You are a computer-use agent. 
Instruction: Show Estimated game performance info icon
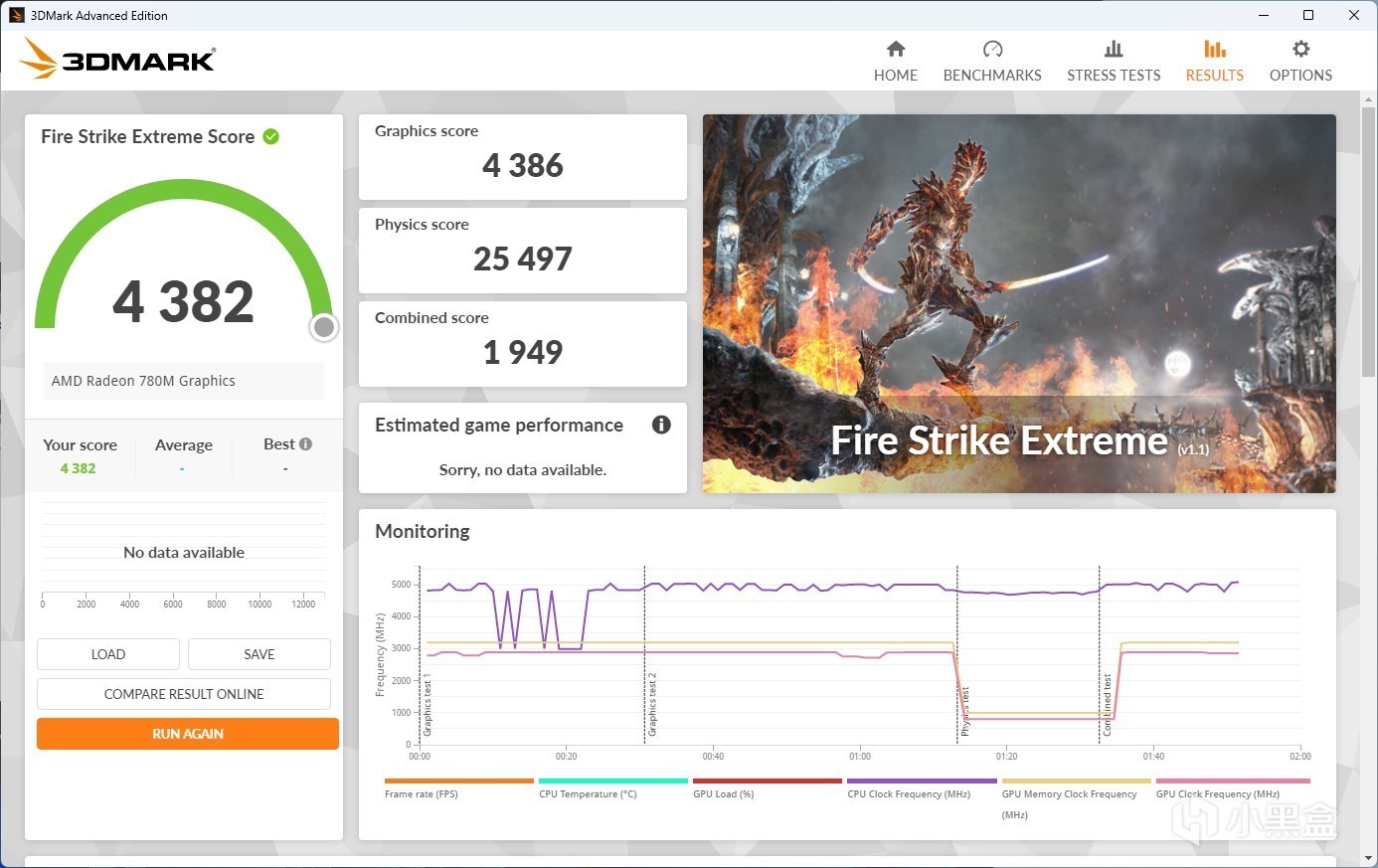pyautogui.click(x=661, y=425)
